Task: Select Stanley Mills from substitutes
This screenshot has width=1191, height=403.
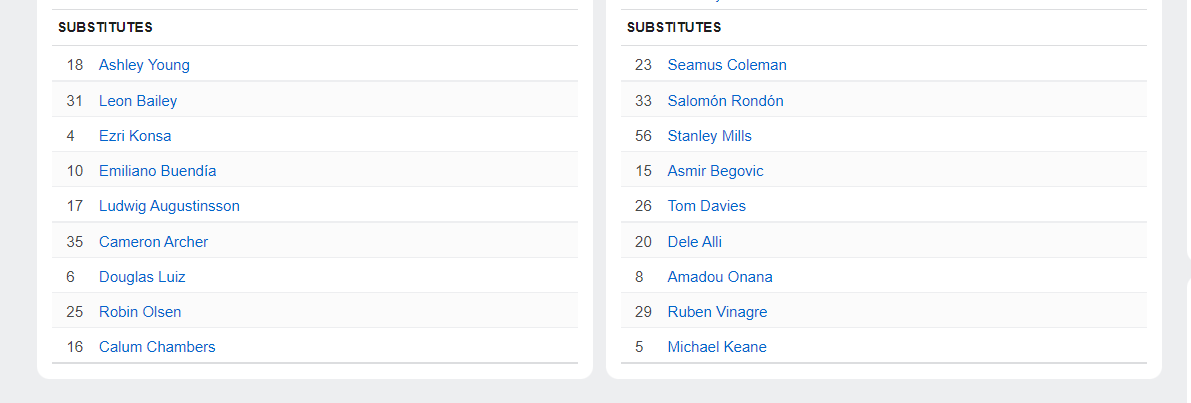Action: (709, 136)
